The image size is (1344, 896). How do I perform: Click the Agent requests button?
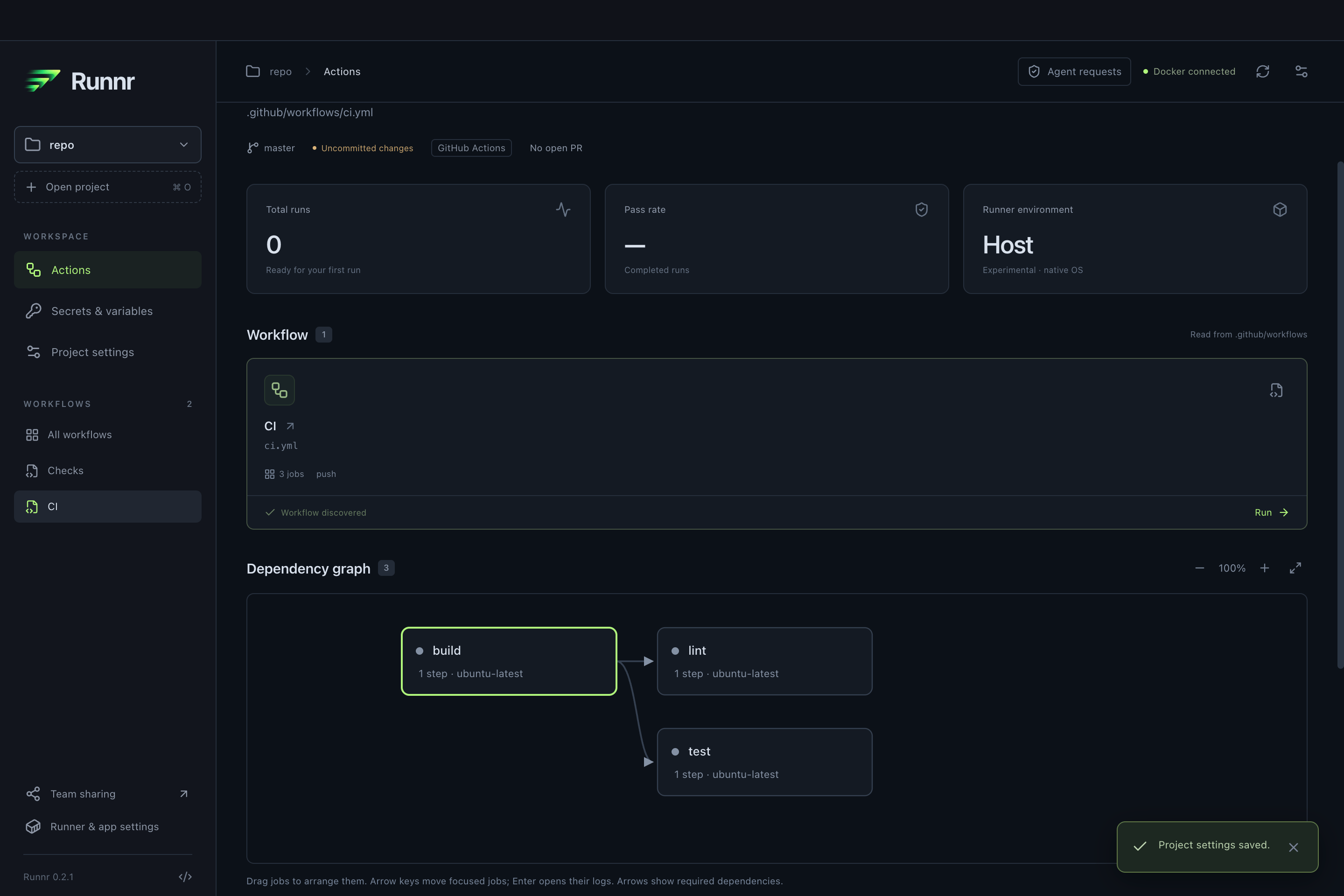click(1074, 71)
